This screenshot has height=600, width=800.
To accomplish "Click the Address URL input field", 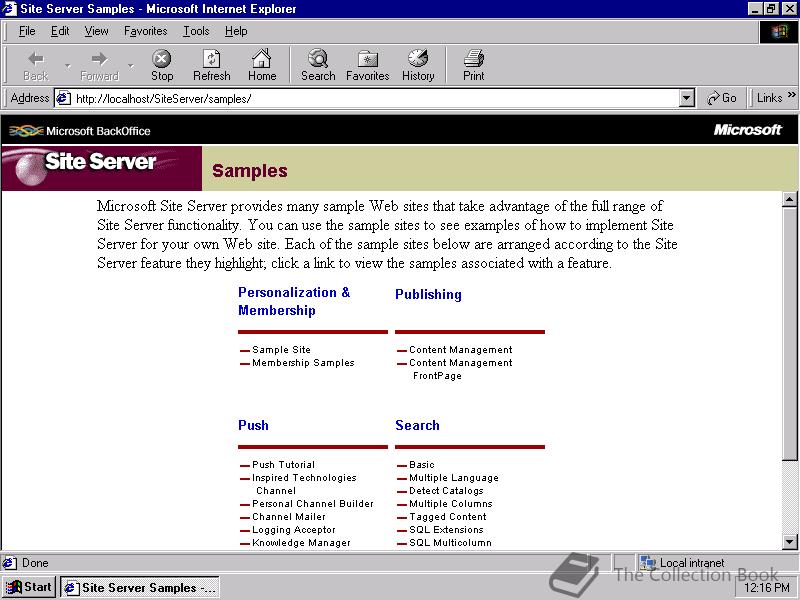I will click(376, 98).
